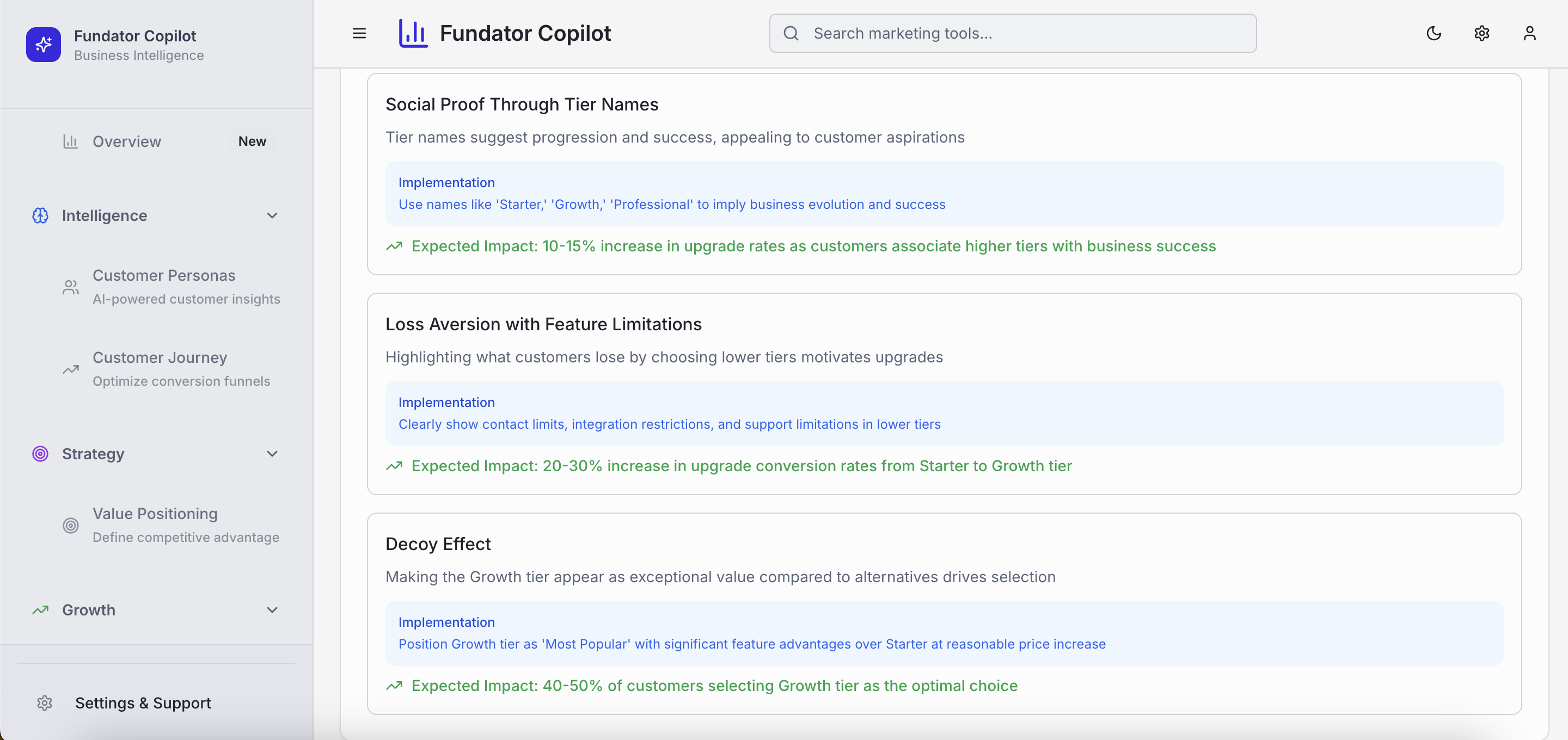This screenshot has height=740, width=1568.
Task: Click the Strategy target icon
Action: coord(40,454)
